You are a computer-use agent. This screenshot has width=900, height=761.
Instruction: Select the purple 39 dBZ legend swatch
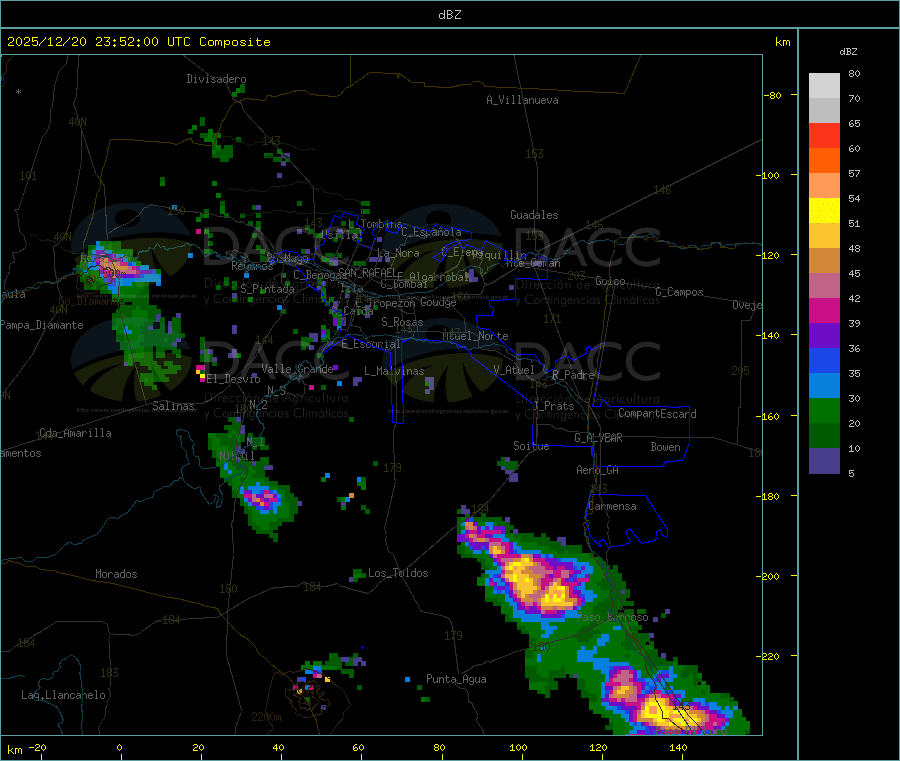(824, 336)
